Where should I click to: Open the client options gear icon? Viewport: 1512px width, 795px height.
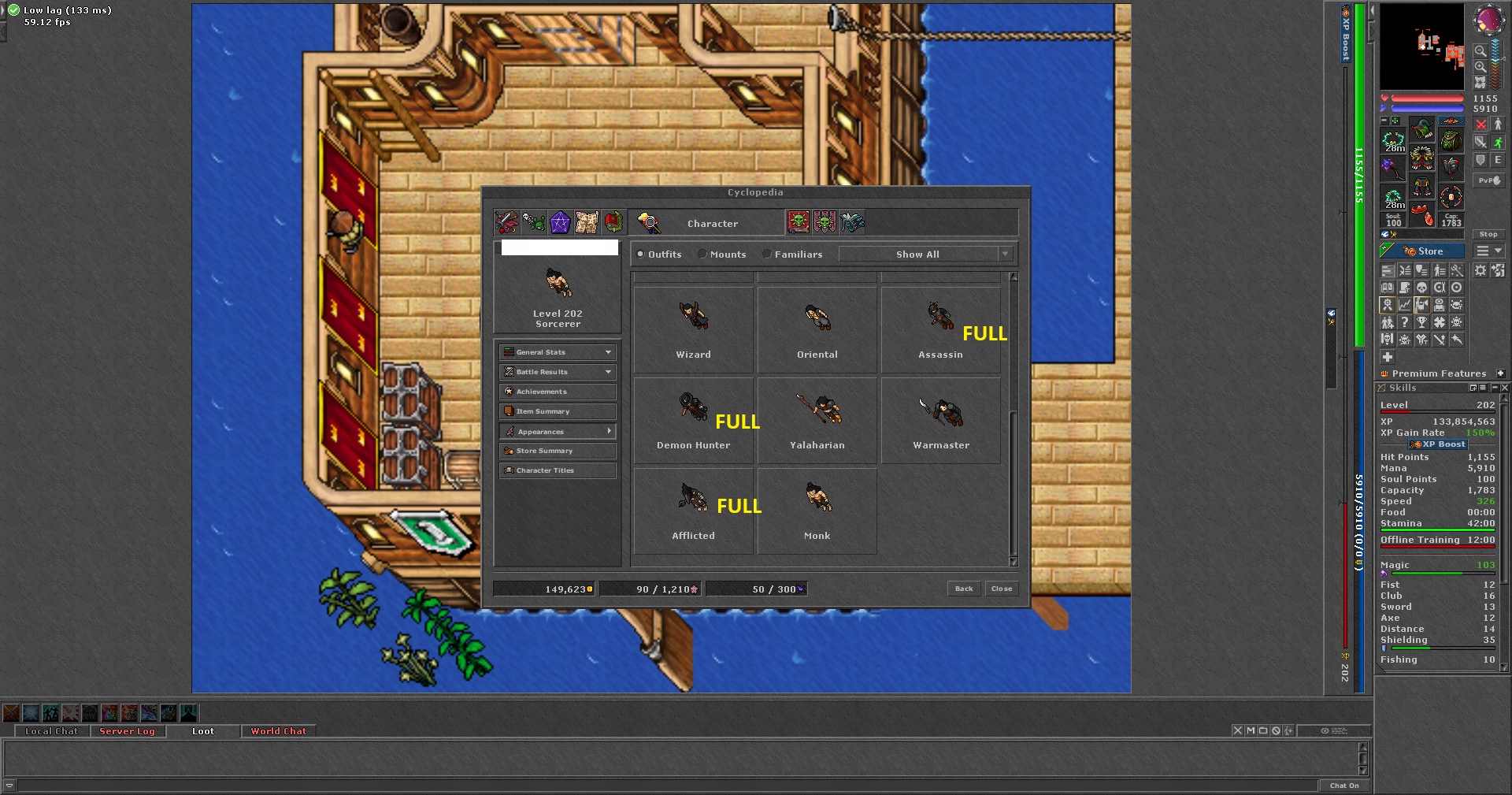(1480, 270)
